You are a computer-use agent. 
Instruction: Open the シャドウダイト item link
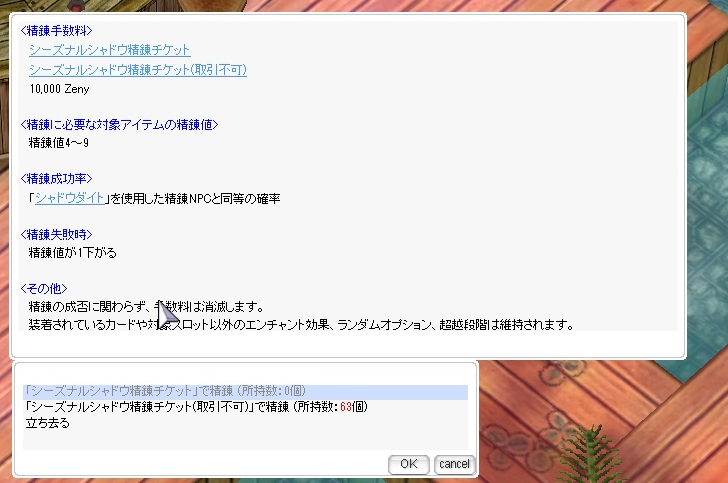coord(70,198)
